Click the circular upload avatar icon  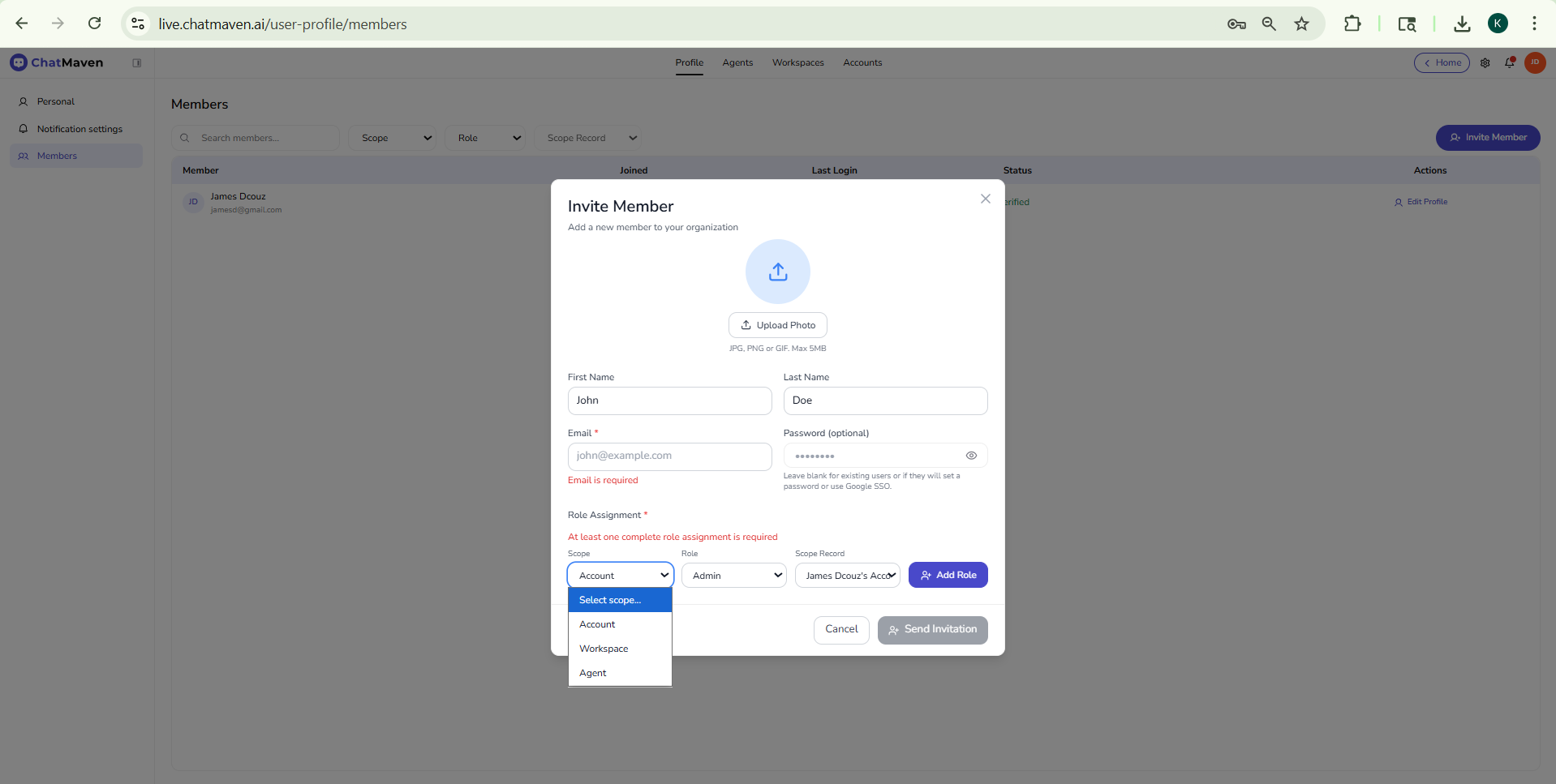[x=777, y=272]
